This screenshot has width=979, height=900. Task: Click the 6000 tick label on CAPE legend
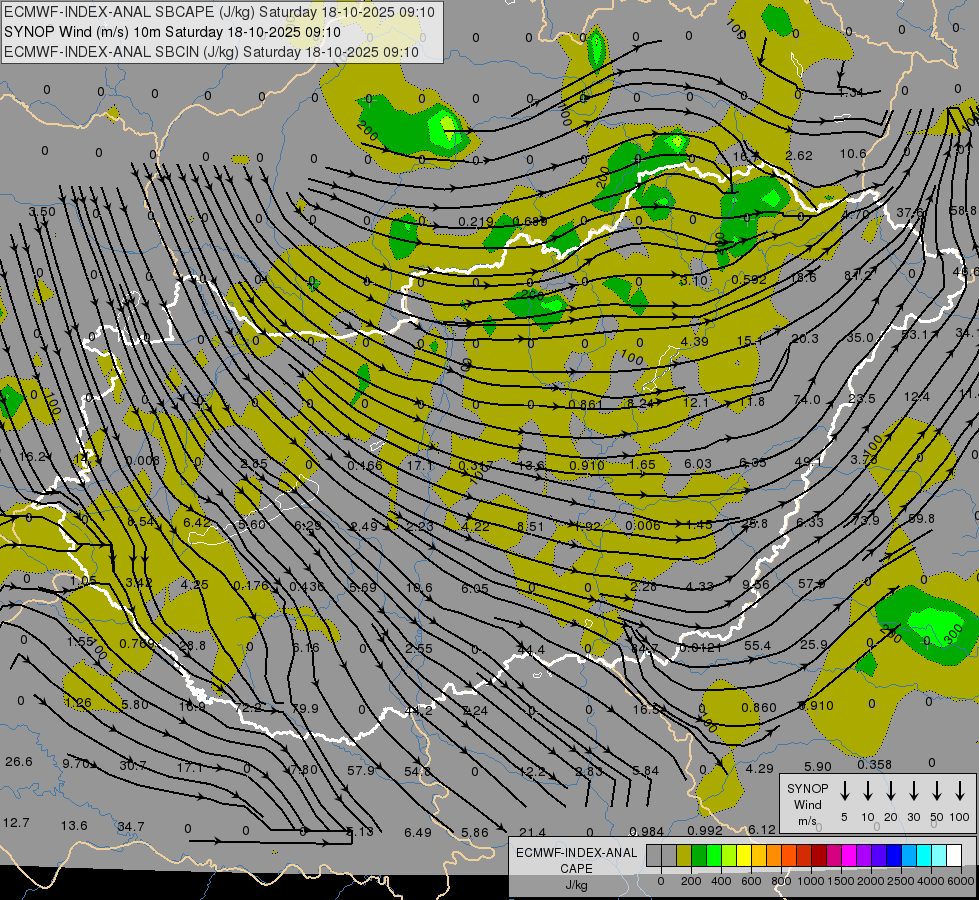click(962, 881)
